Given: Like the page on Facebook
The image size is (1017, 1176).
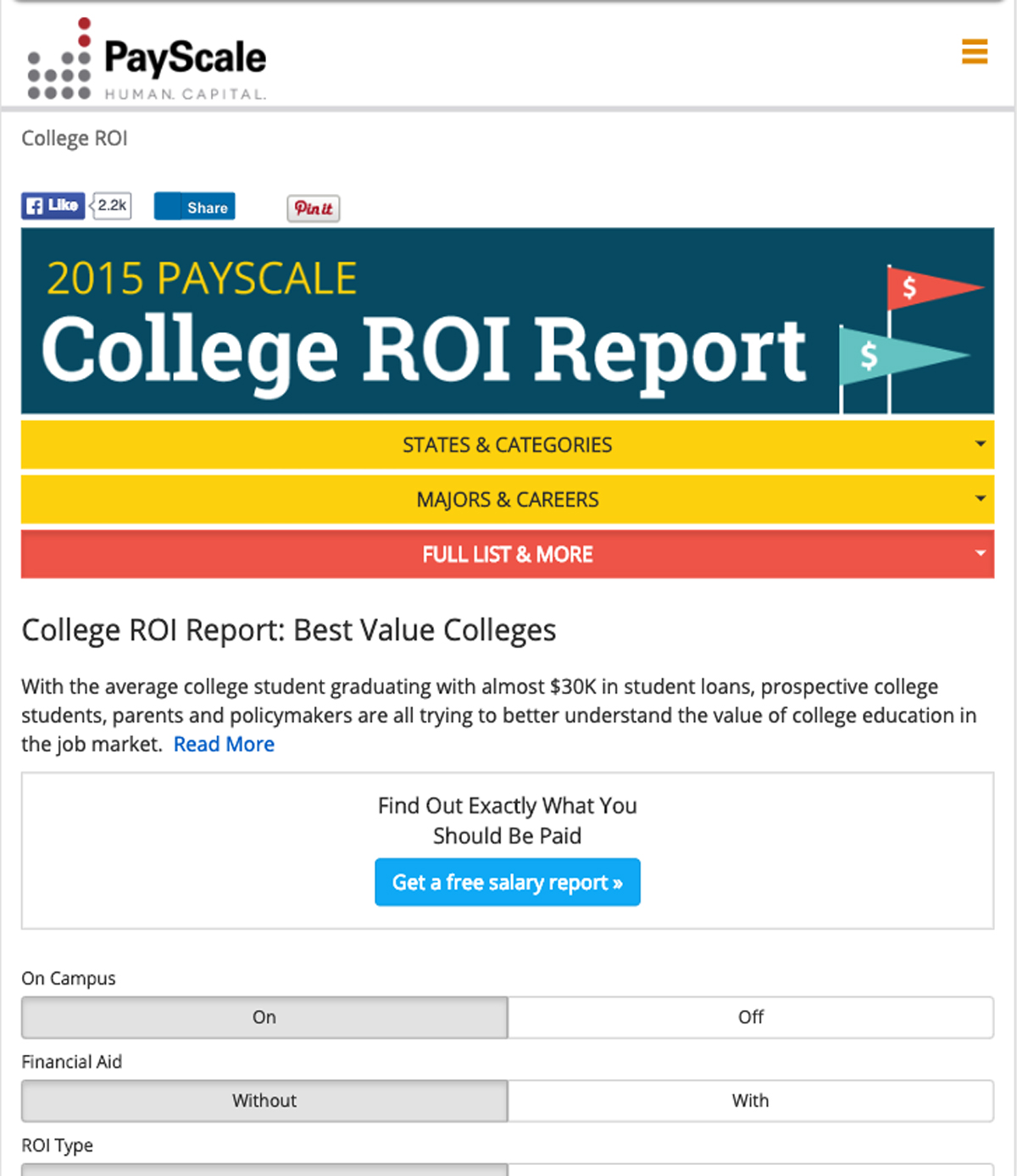Looking at the screenshot, I should coord(53,206).
